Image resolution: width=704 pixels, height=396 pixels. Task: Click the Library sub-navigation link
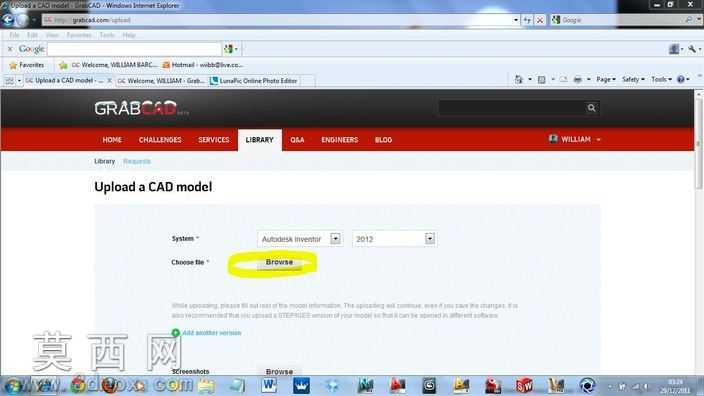pos(105,161)
